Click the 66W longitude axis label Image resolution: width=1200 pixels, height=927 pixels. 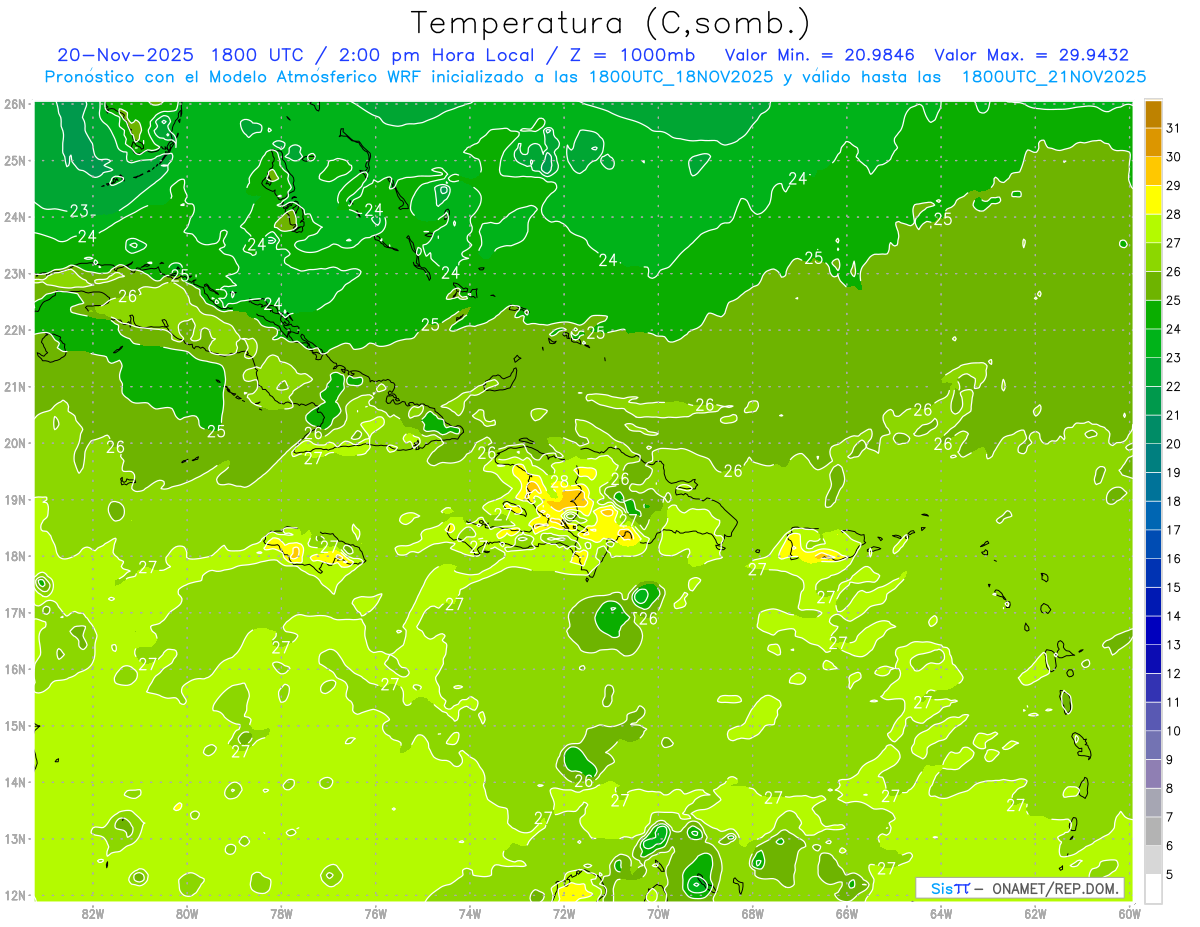click(x=847, y=913)
